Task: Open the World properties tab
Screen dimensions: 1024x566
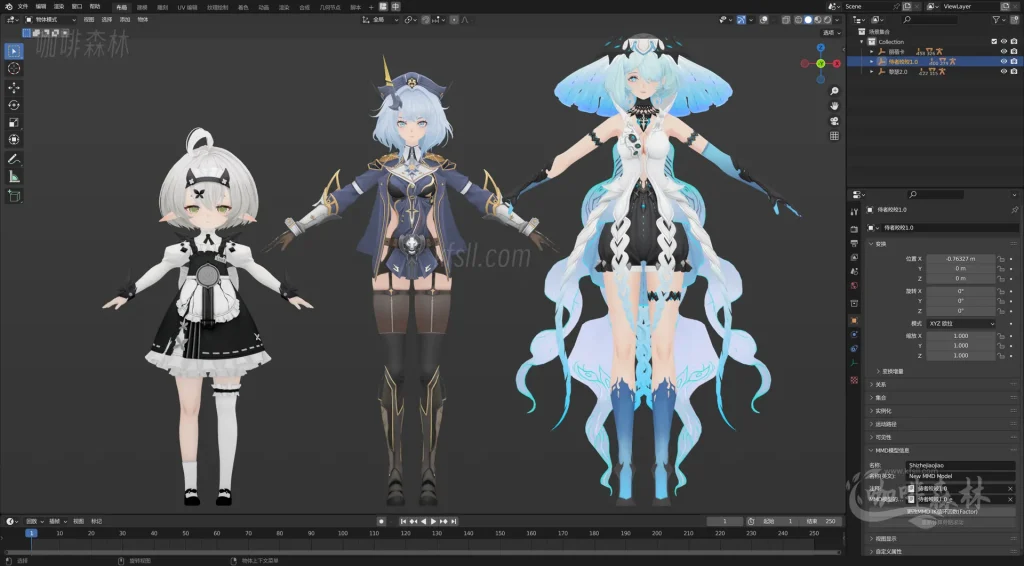Action: coord(854,286)
